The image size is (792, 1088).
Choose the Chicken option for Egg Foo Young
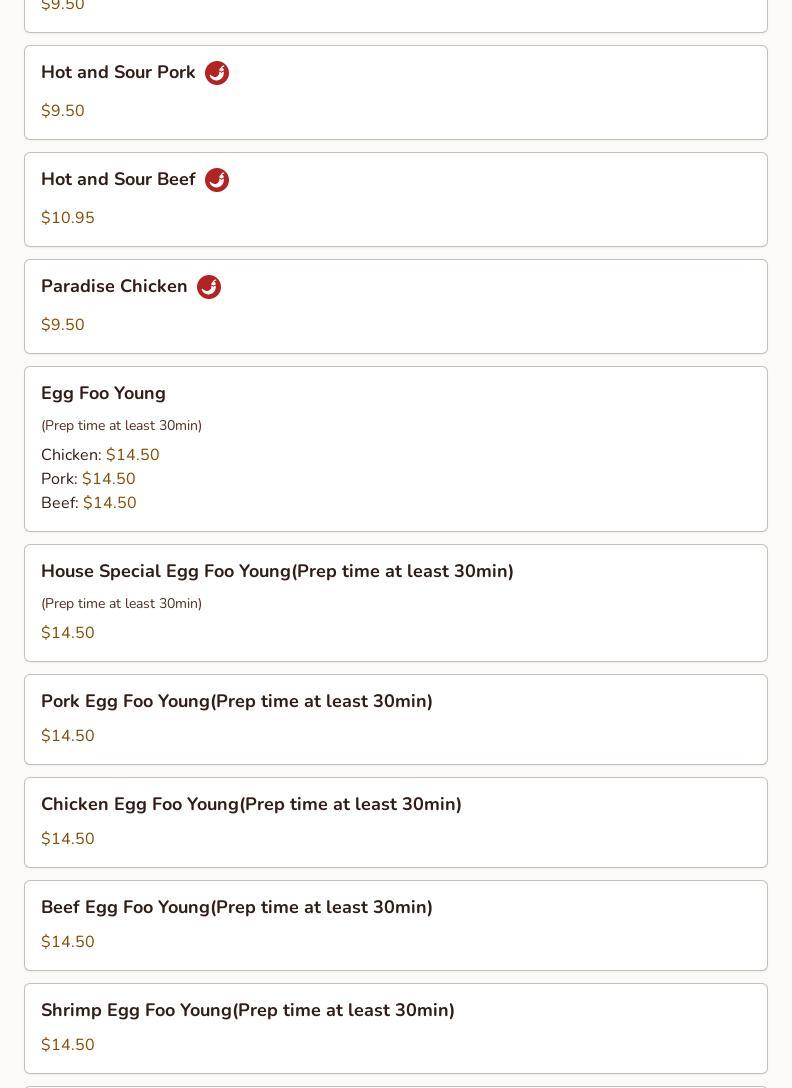tap(100, 455)
